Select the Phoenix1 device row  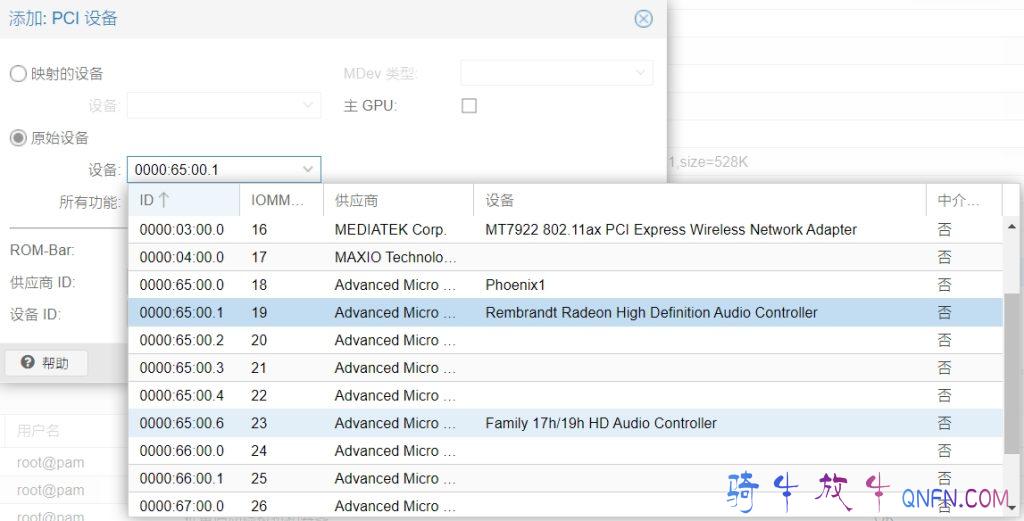[x=515, y=285]
